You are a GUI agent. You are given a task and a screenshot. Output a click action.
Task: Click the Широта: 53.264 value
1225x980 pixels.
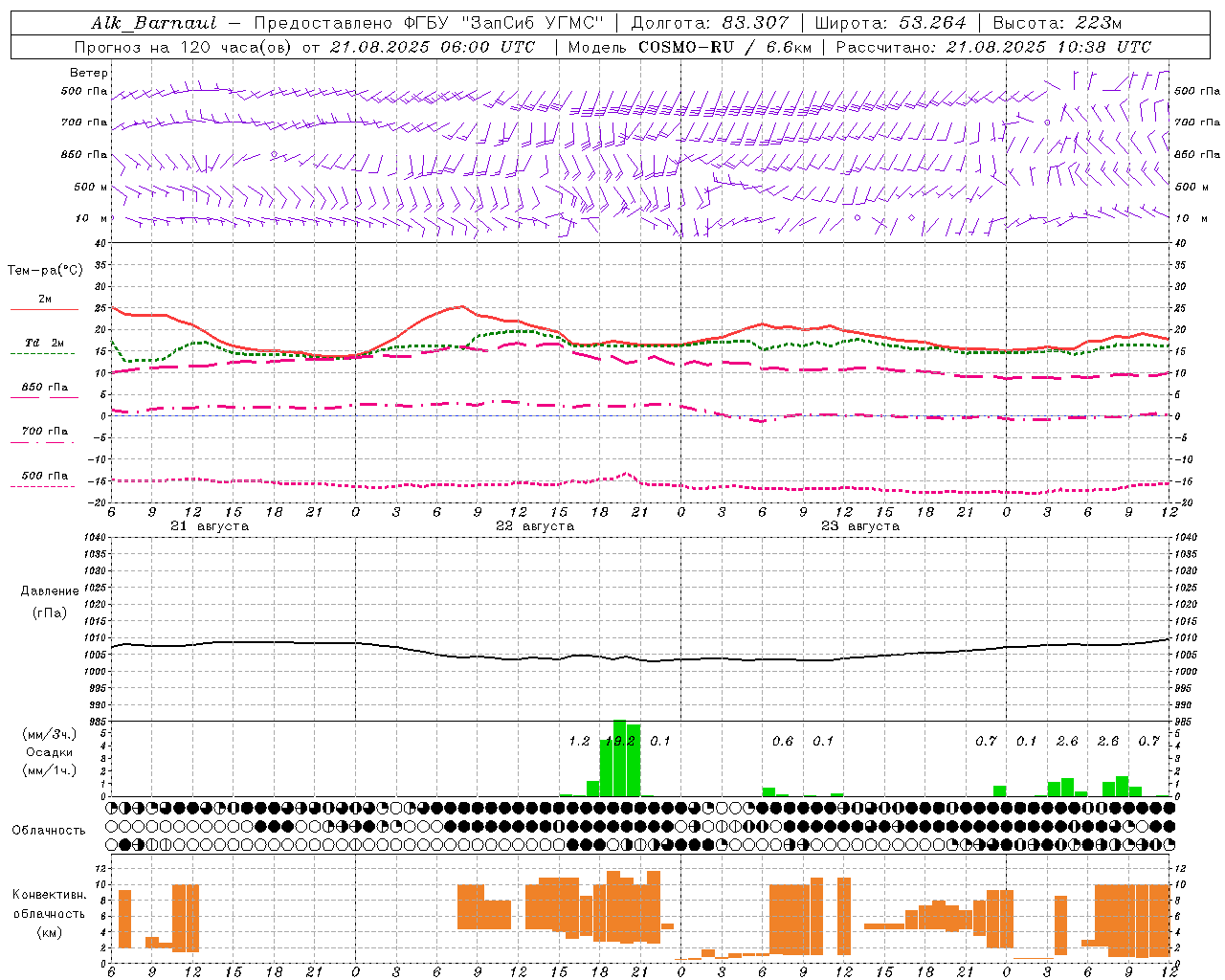(890, 23)
